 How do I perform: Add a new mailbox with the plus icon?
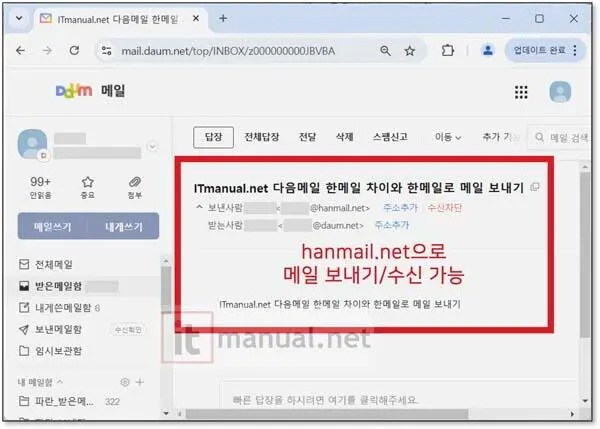140,382
